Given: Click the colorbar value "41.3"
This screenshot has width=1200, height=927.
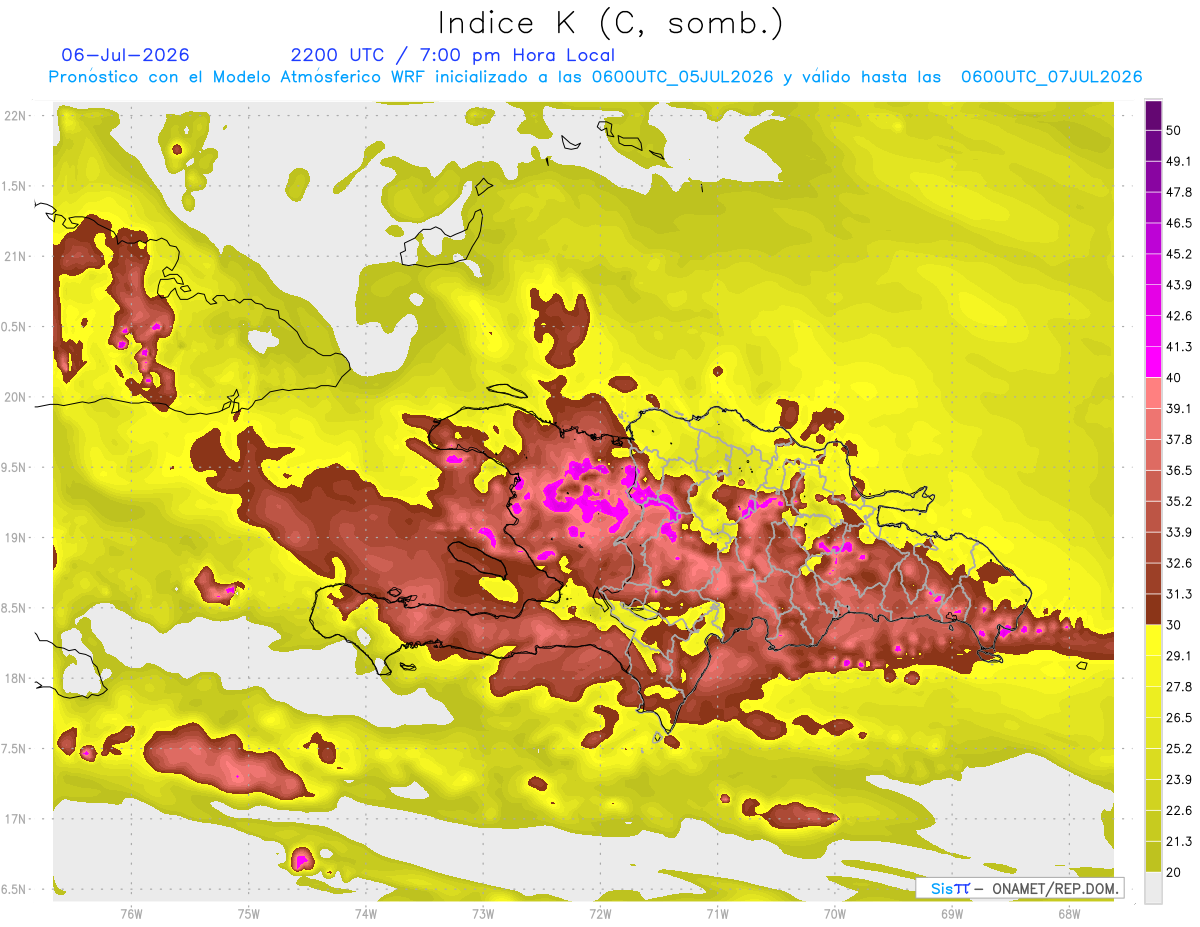Looking at the screenshot, I should [x=1180, y=347].
